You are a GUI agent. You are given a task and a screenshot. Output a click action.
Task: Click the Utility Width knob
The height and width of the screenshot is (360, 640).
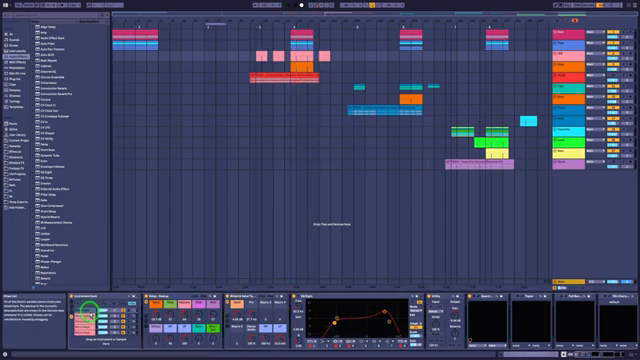436,324
